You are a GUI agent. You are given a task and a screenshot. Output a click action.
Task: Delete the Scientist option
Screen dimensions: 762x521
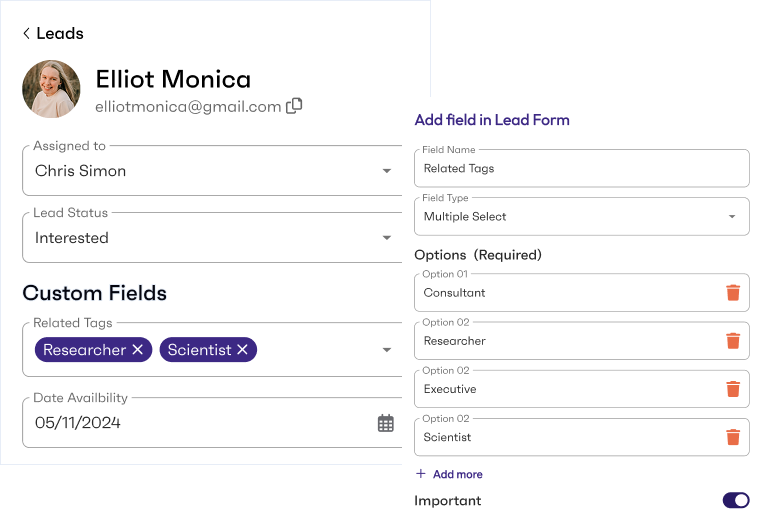tap(733, 437)
